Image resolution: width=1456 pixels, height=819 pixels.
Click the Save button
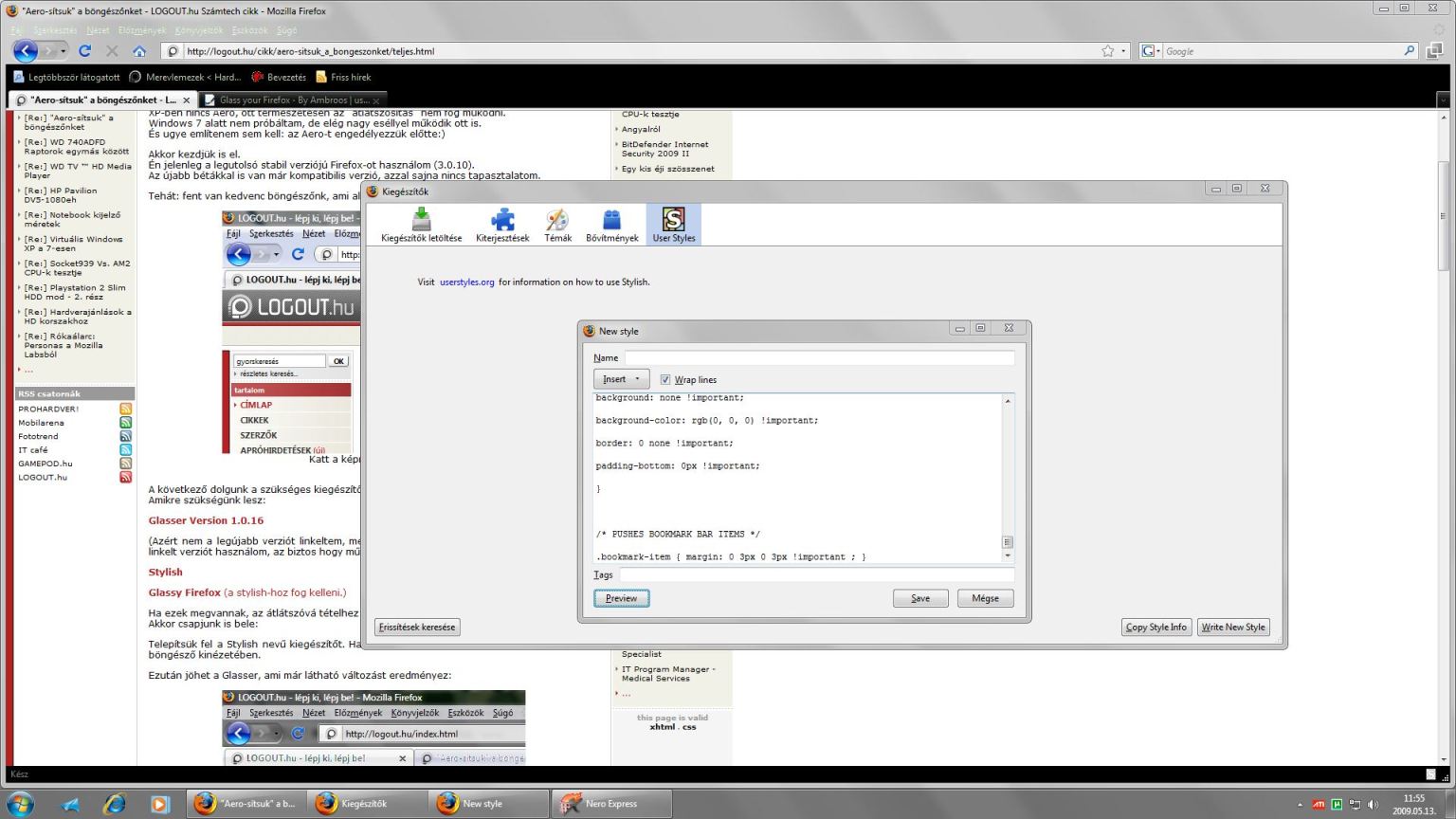click(x=920, y=598)
